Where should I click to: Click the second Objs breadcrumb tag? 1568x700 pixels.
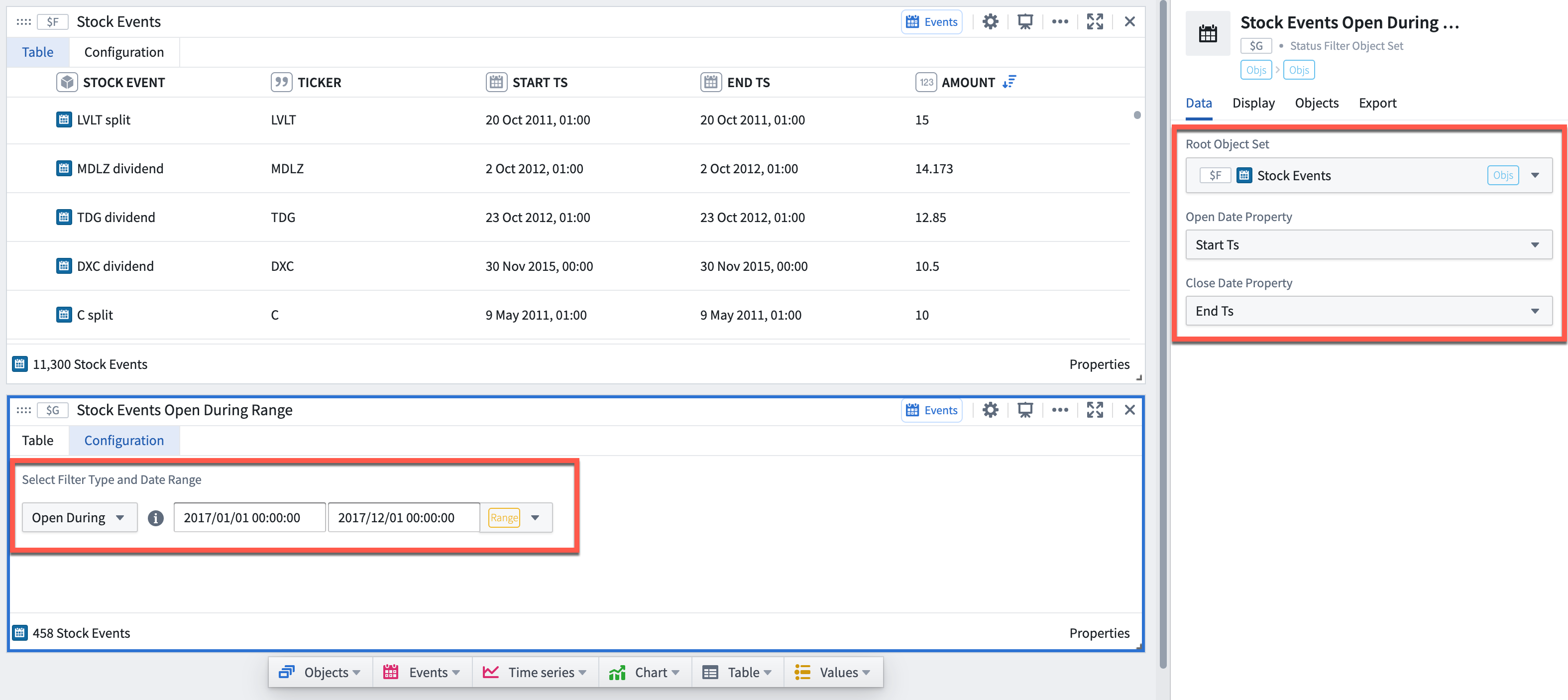[1298, 70]
